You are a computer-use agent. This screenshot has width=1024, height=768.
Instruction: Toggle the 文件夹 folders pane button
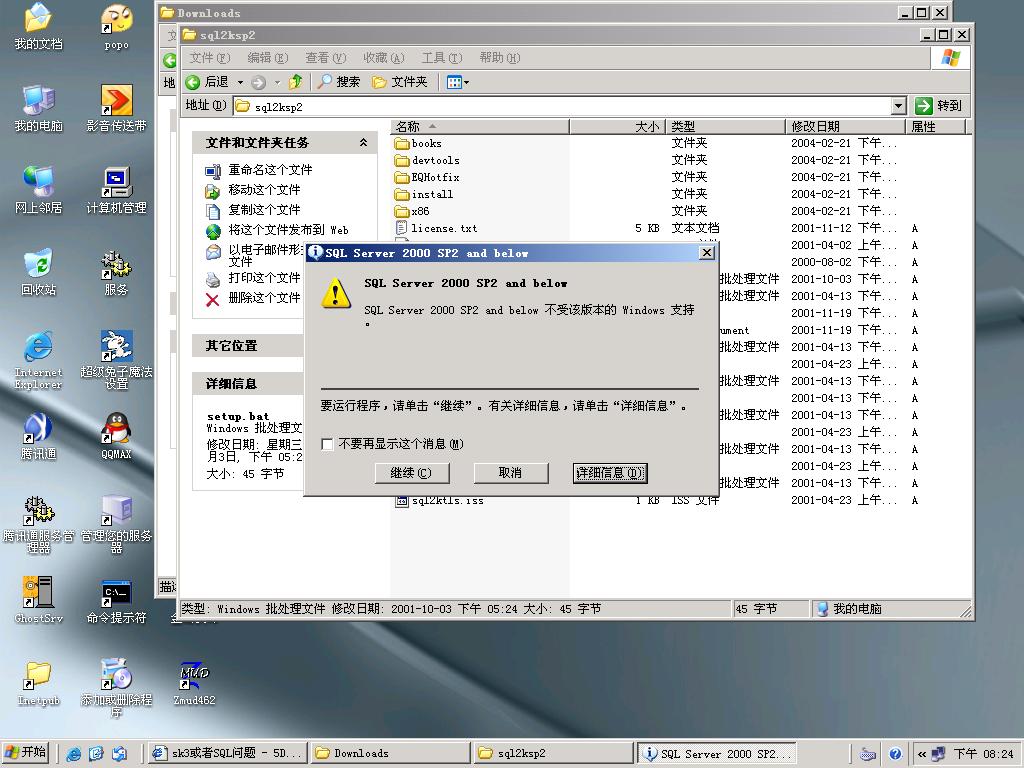(400, 82)
